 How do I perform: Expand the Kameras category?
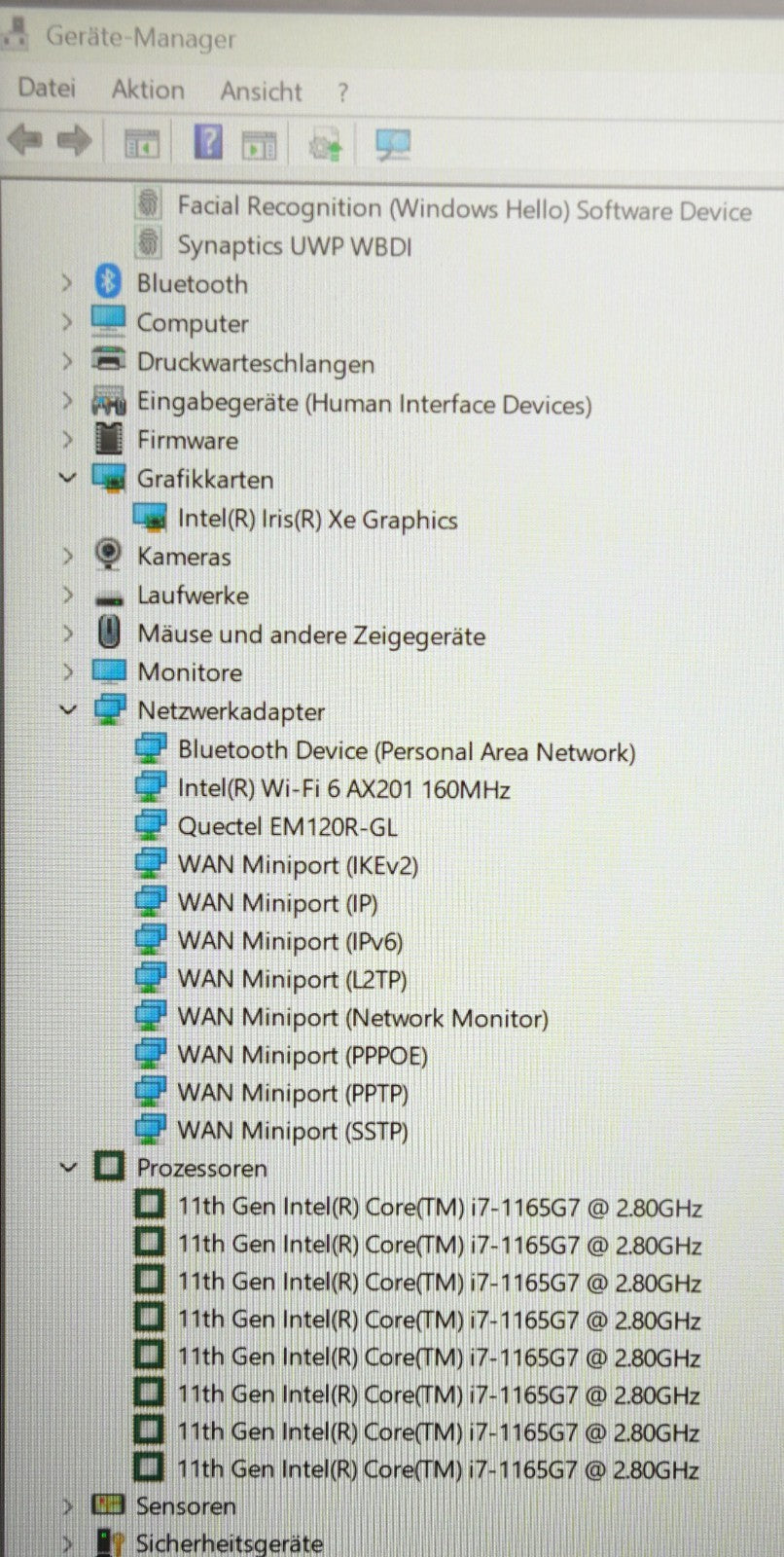(x=66, y=556)
